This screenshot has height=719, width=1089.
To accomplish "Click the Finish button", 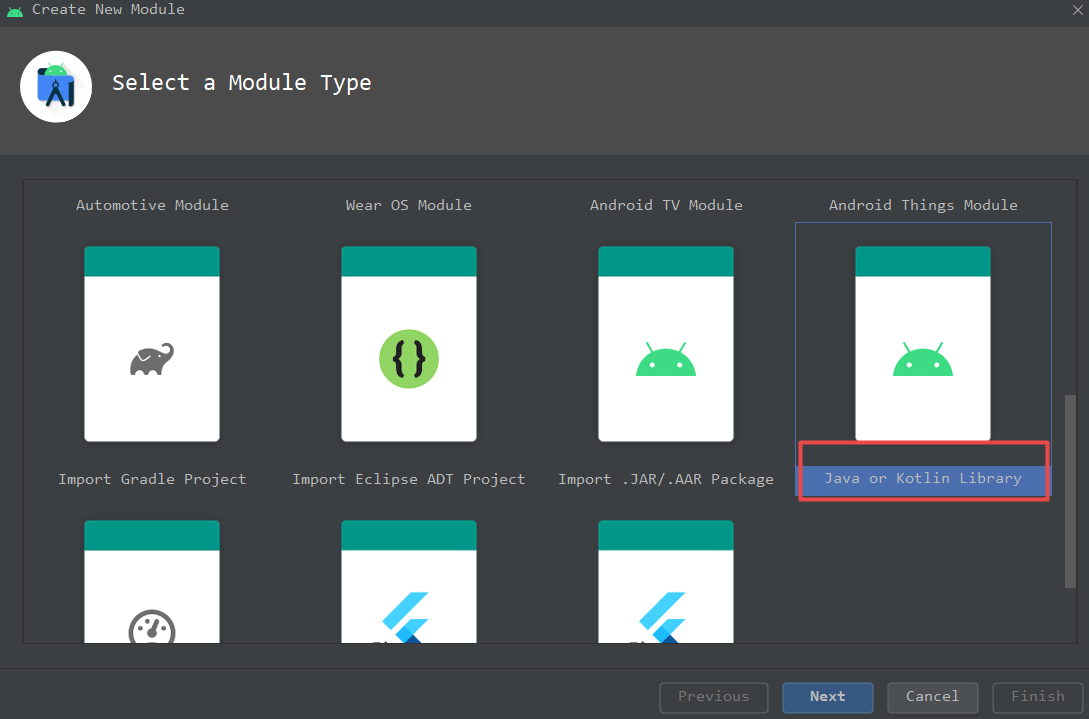I will 1038,697.
